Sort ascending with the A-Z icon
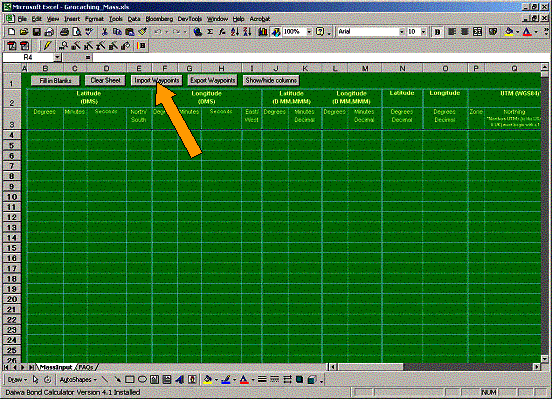Viewport: 552px width, 399px height. [235, 32]
